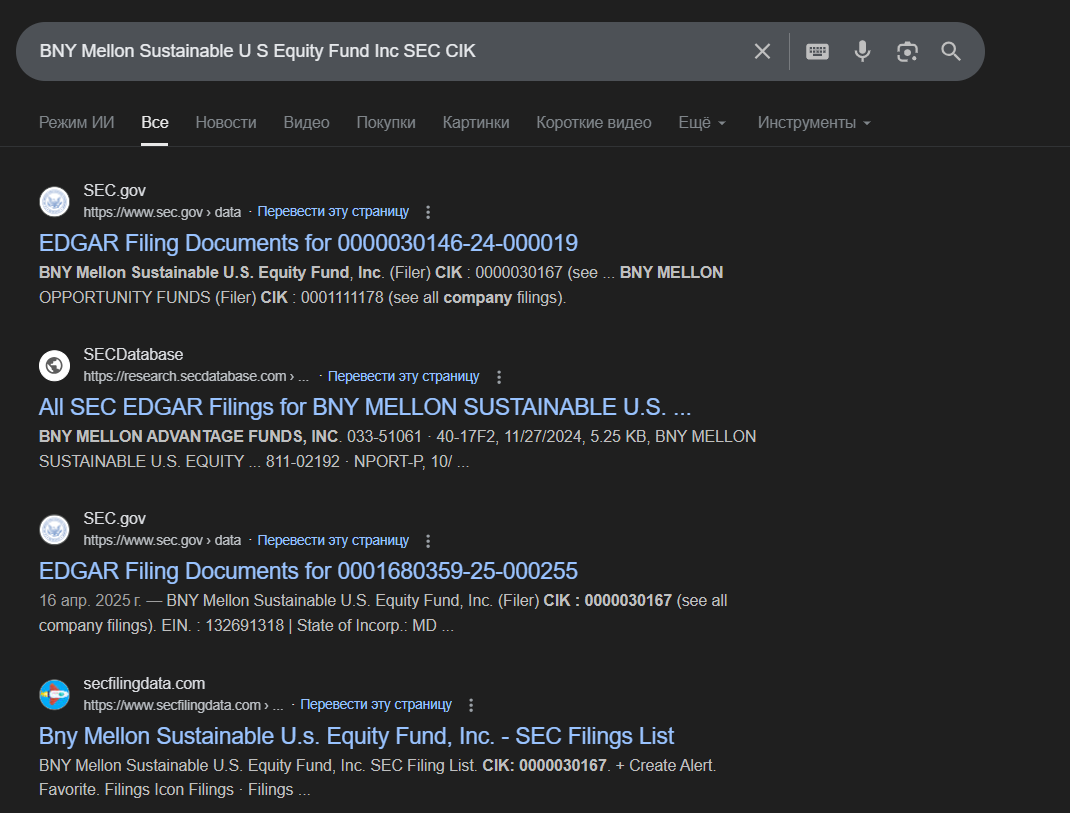The width and height of the screenshot is (1070, 813).
Task: Click the SEC.gov favicon of first result
Action: click(x=55, y=201)
